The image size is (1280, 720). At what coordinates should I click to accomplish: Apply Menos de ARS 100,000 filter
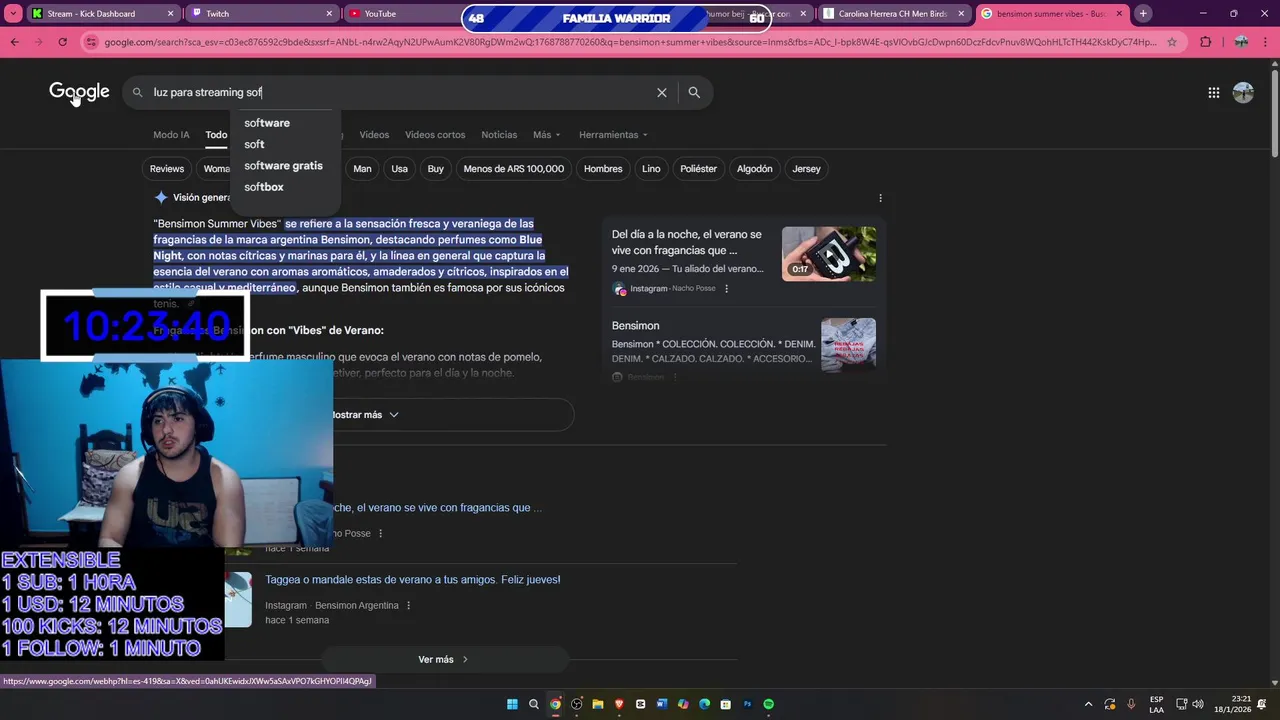pos(514,169)
